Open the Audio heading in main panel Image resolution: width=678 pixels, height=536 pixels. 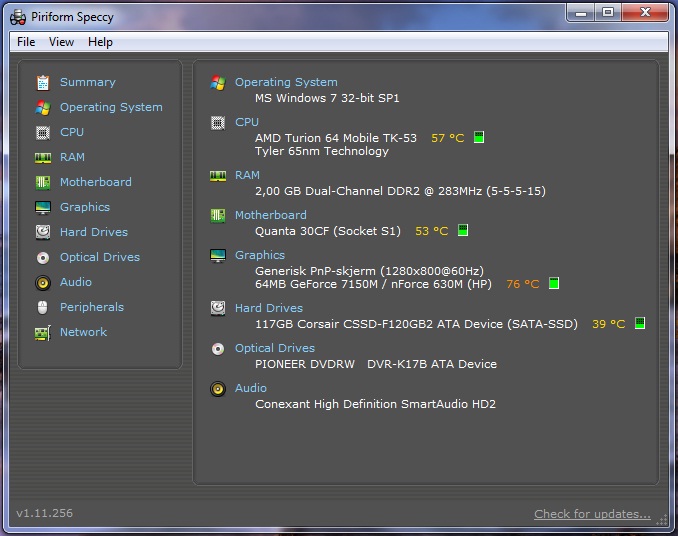251,388
